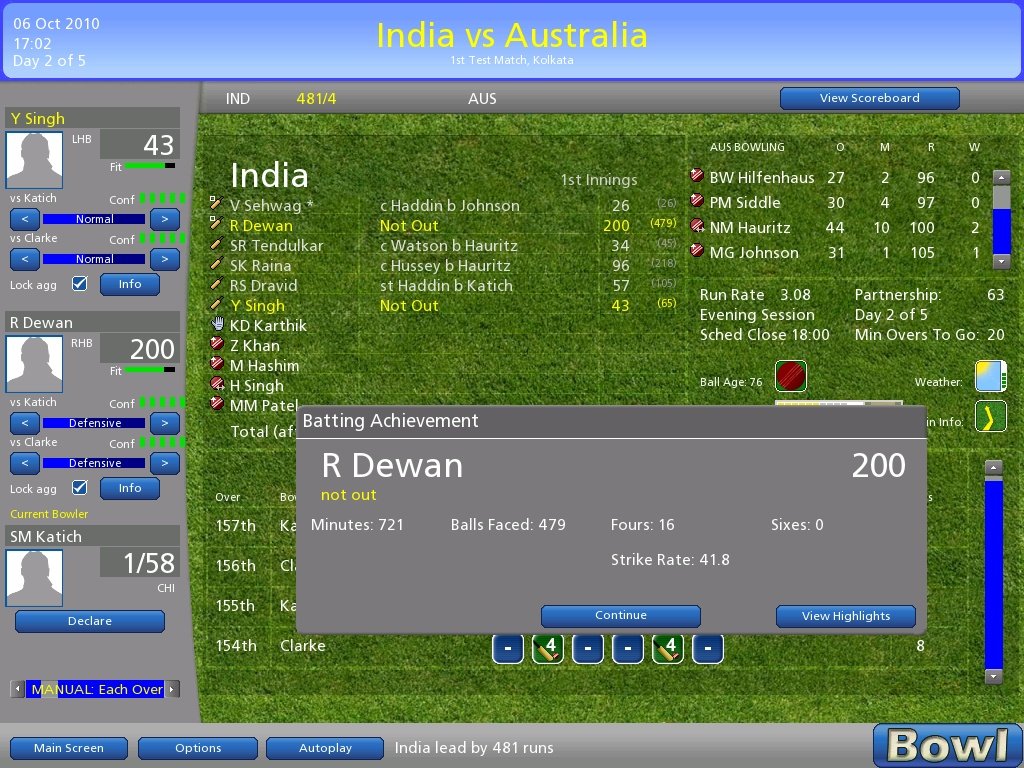Click the Declare button
1024x768 pixels.
click(89, 621)
